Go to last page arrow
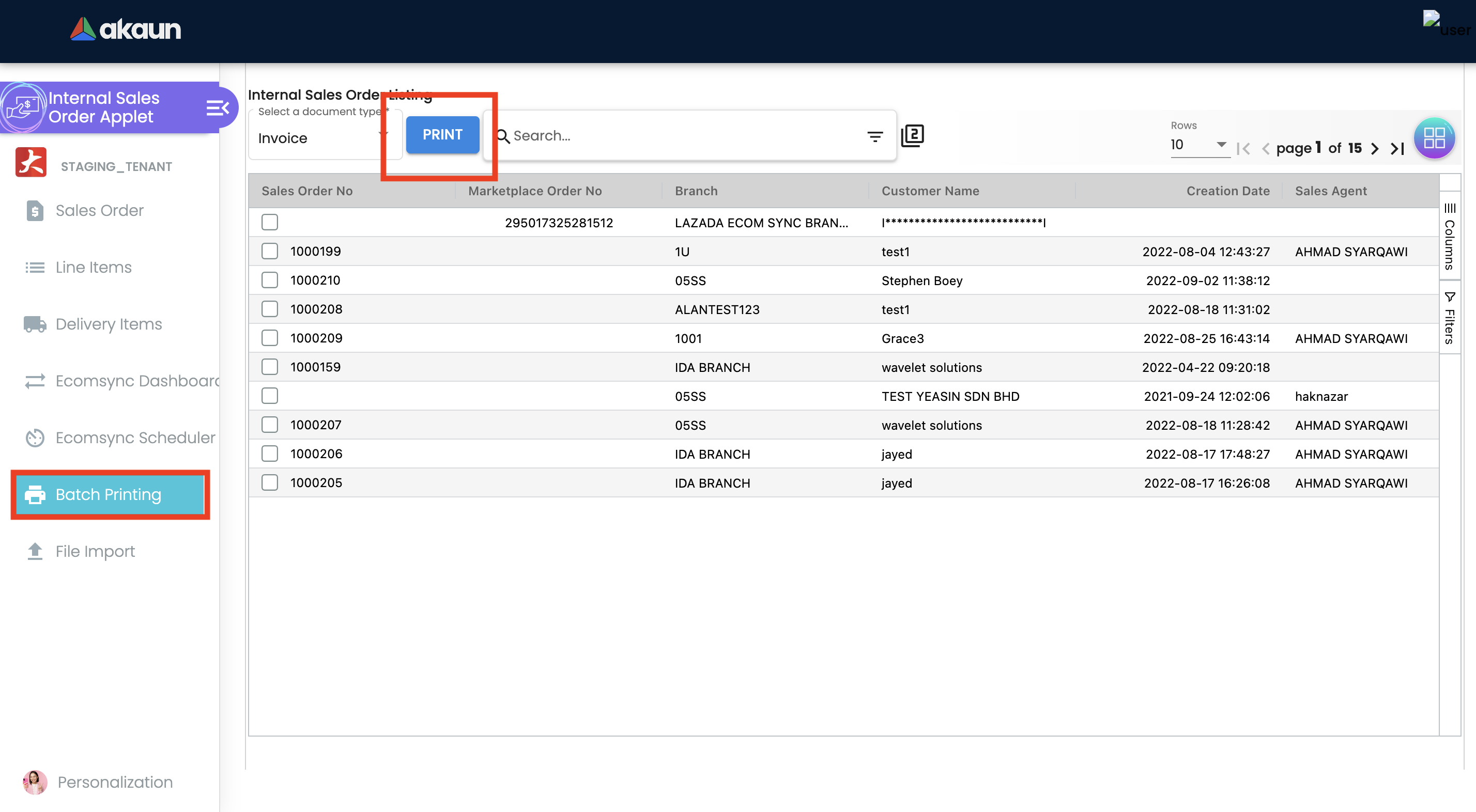The width and height of the screenshot is (1476, 812). pos(1397,149)
